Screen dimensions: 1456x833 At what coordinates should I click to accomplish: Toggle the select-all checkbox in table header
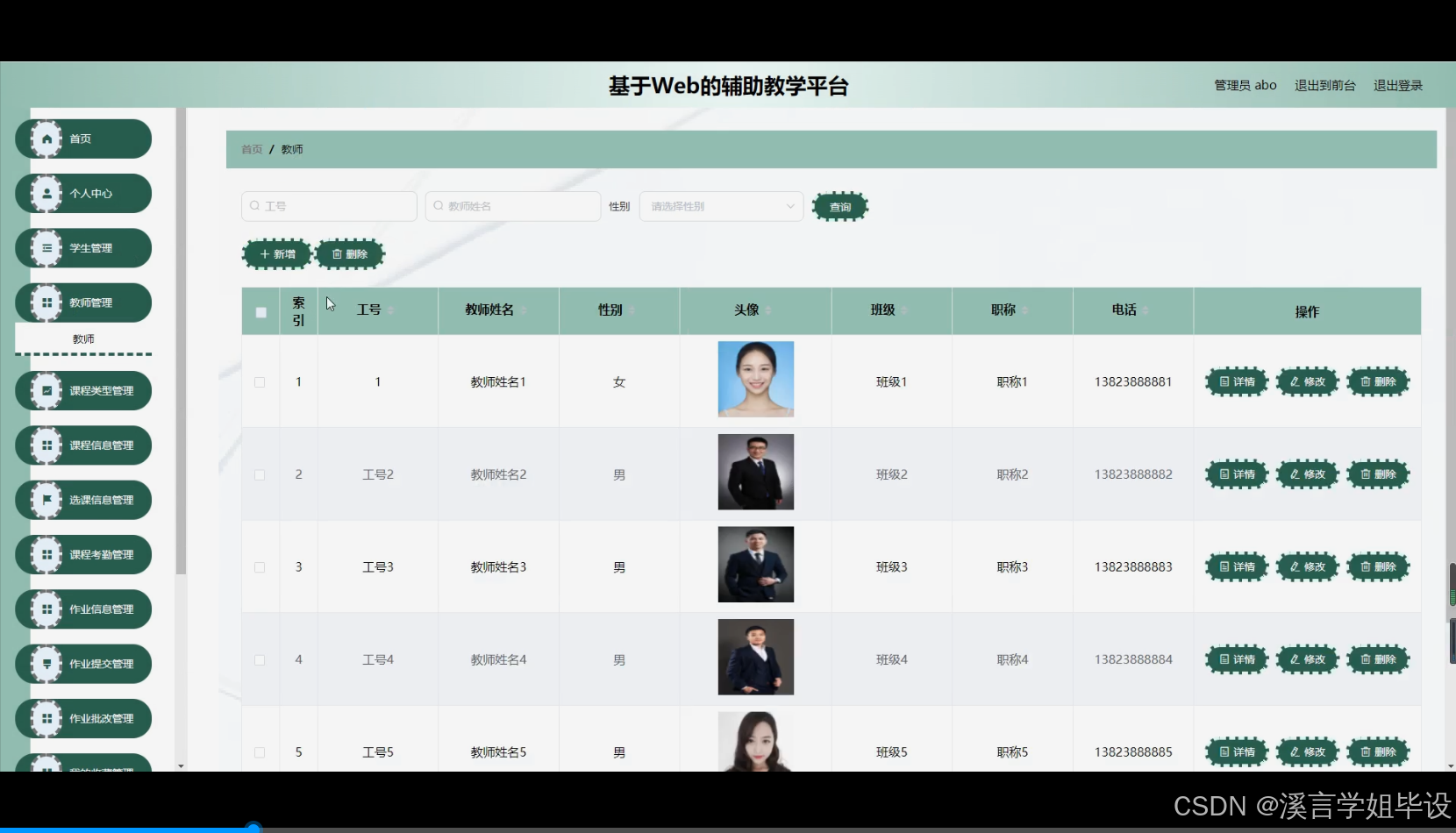point(261,312)
